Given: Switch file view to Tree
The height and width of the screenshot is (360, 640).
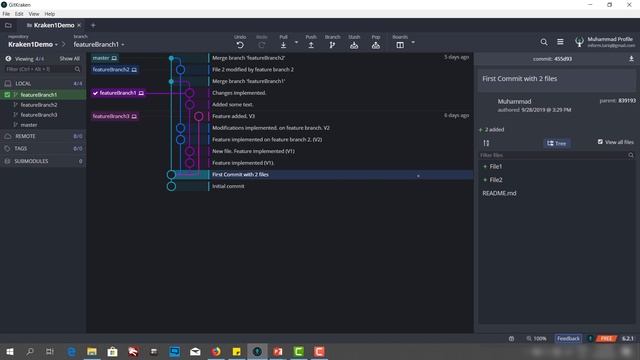Looking at the screenshot, I should [557, 143].
